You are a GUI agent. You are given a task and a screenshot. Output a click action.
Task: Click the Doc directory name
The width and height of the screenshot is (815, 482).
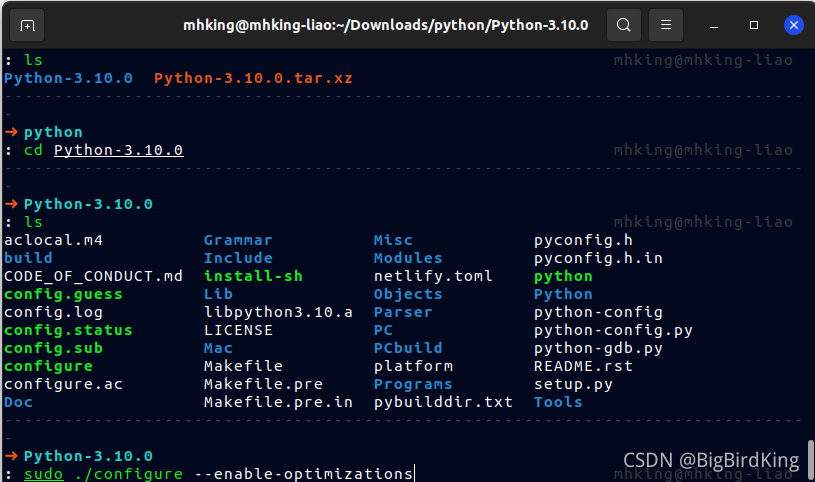pos(18,402)
